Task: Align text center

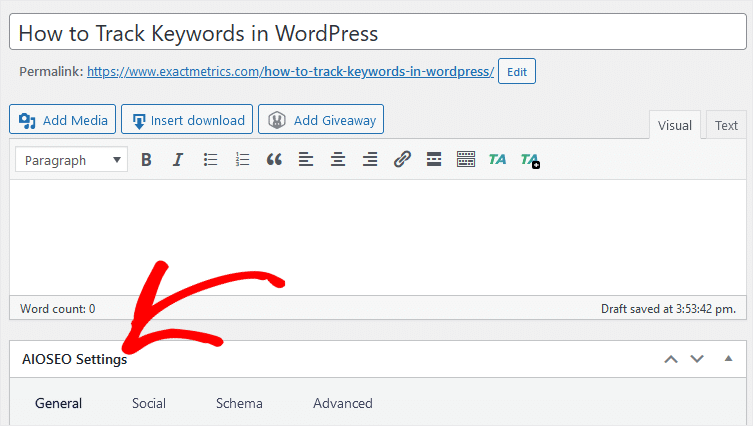Action: coord(338,159)
